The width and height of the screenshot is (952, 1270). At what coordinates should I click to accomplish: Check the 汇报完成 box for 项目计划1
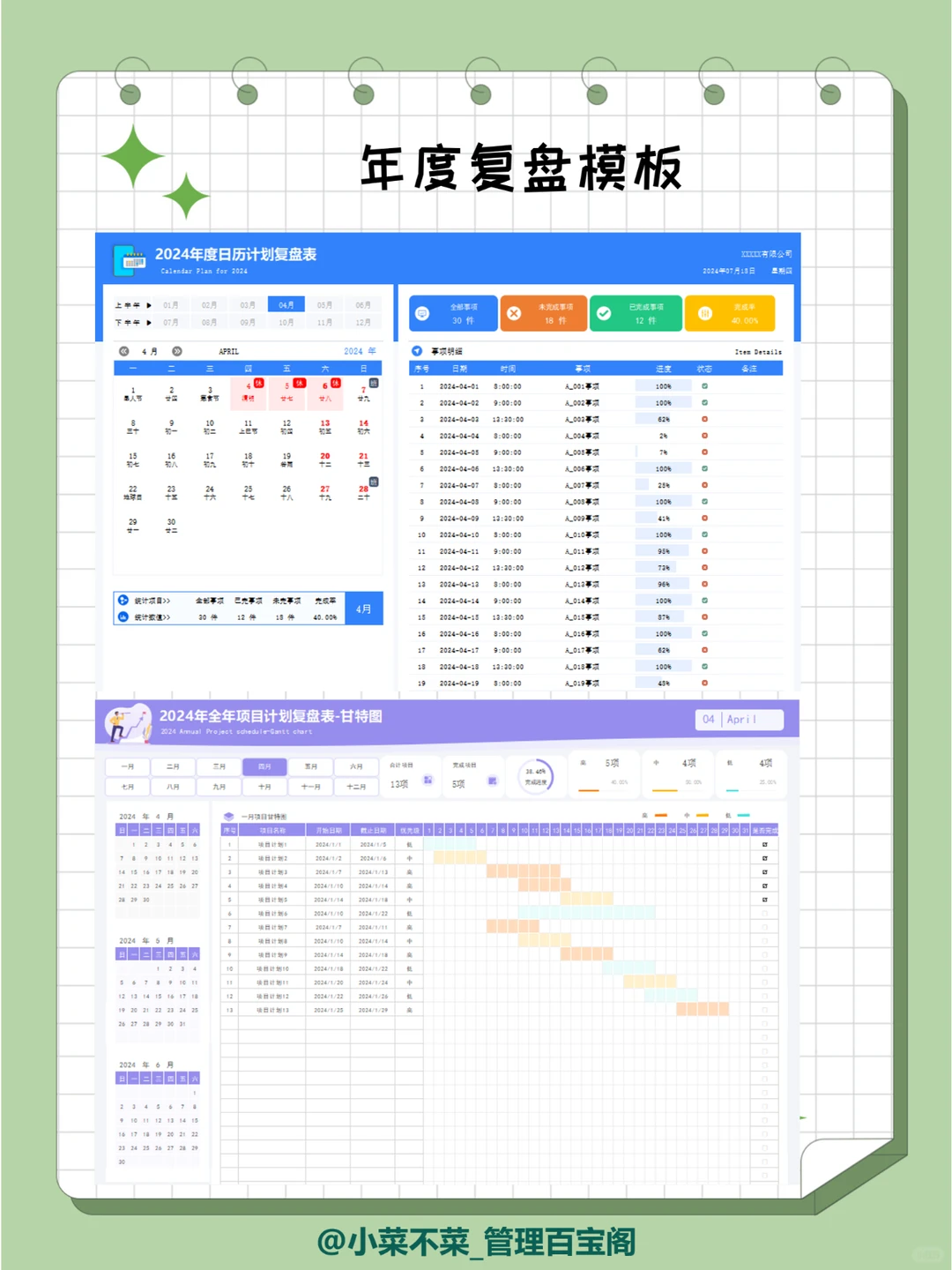[x=763, y=844]
